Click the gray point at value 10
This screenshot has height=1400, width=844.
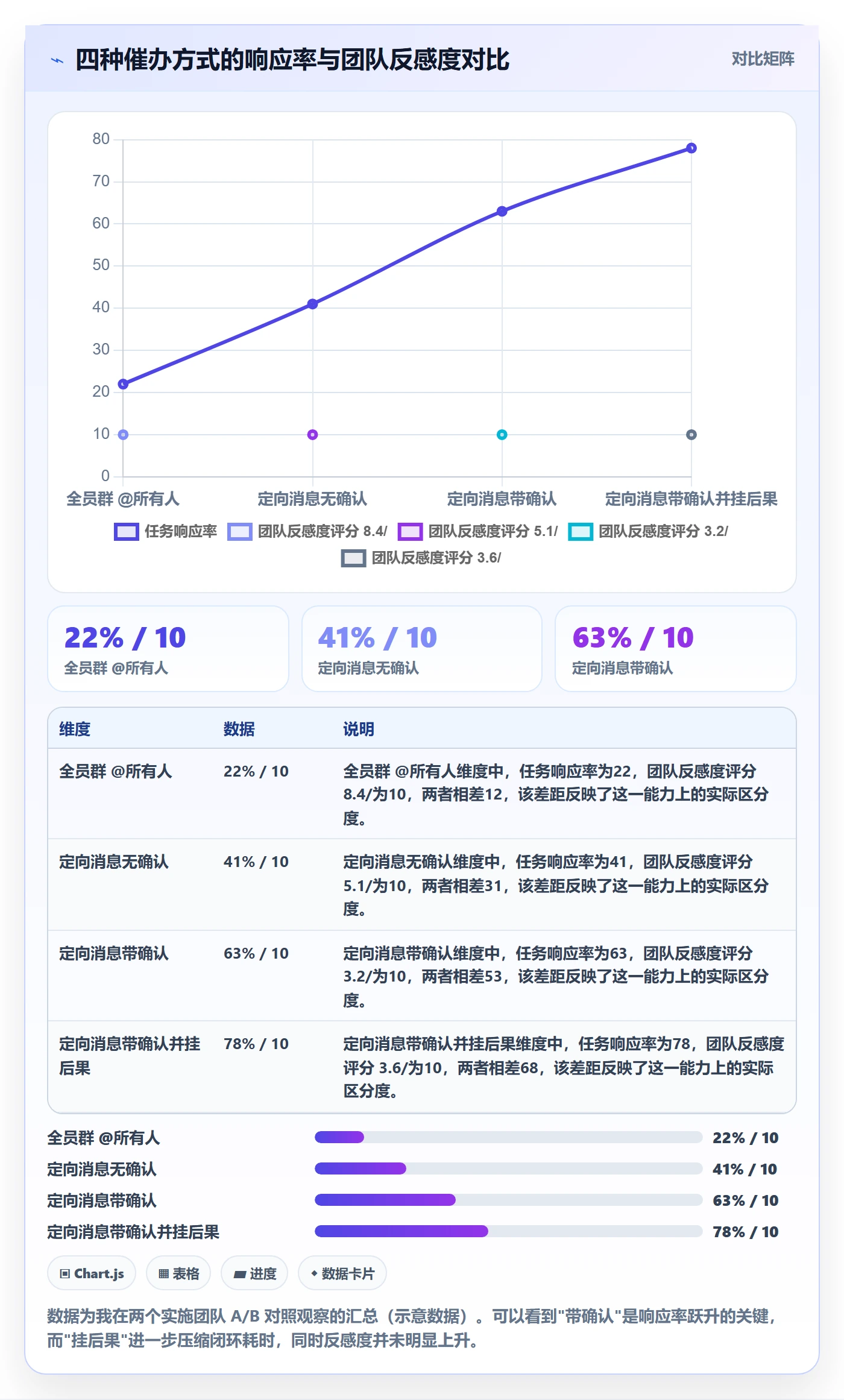(x=691, y=435)
